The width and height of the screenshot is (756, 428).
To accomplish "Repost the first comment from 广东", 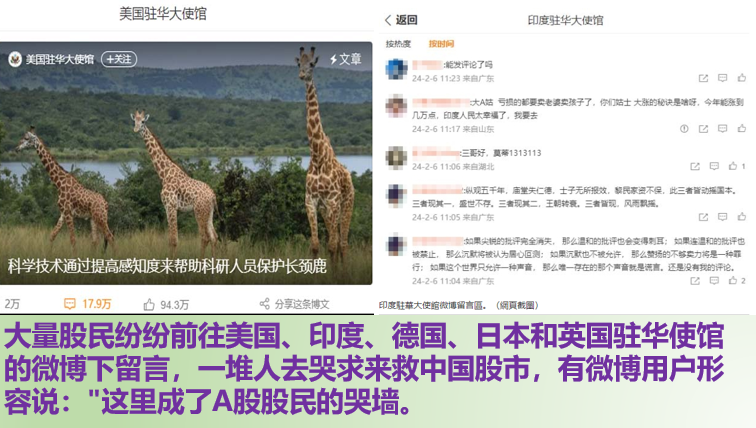I will tap(703, 78).
